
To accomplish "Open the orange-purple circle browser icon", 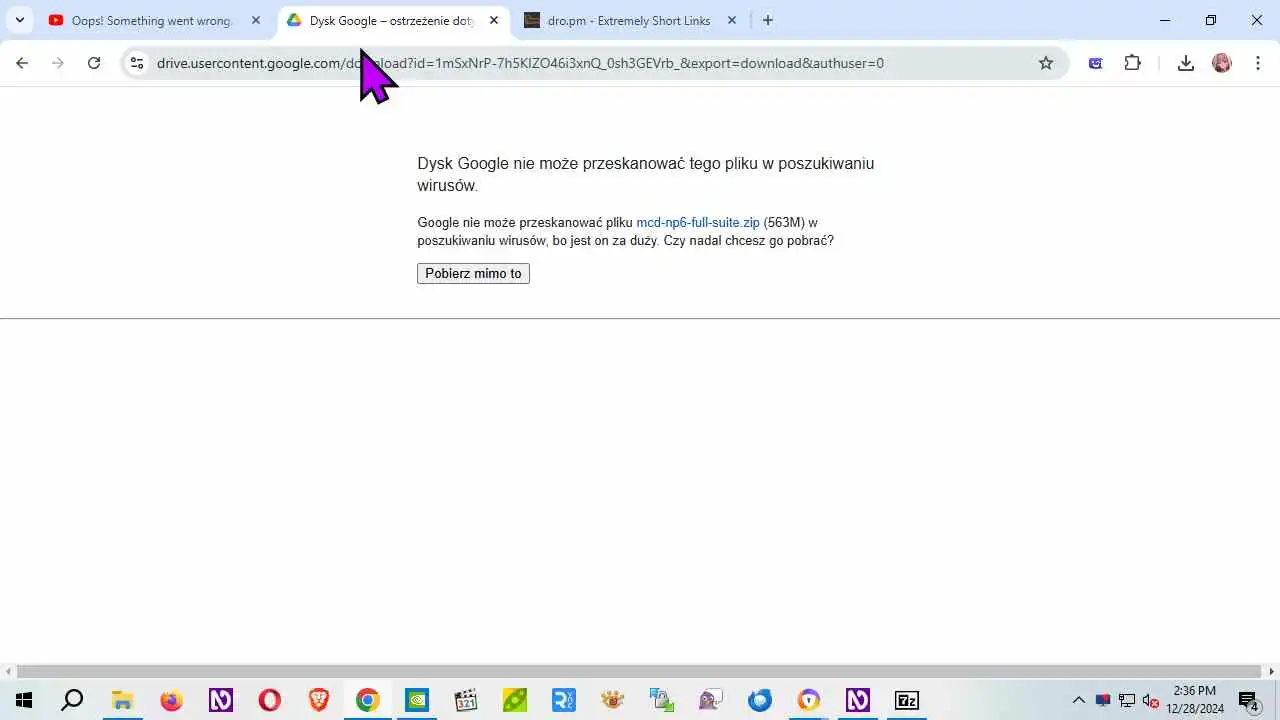I will [808, 700].
